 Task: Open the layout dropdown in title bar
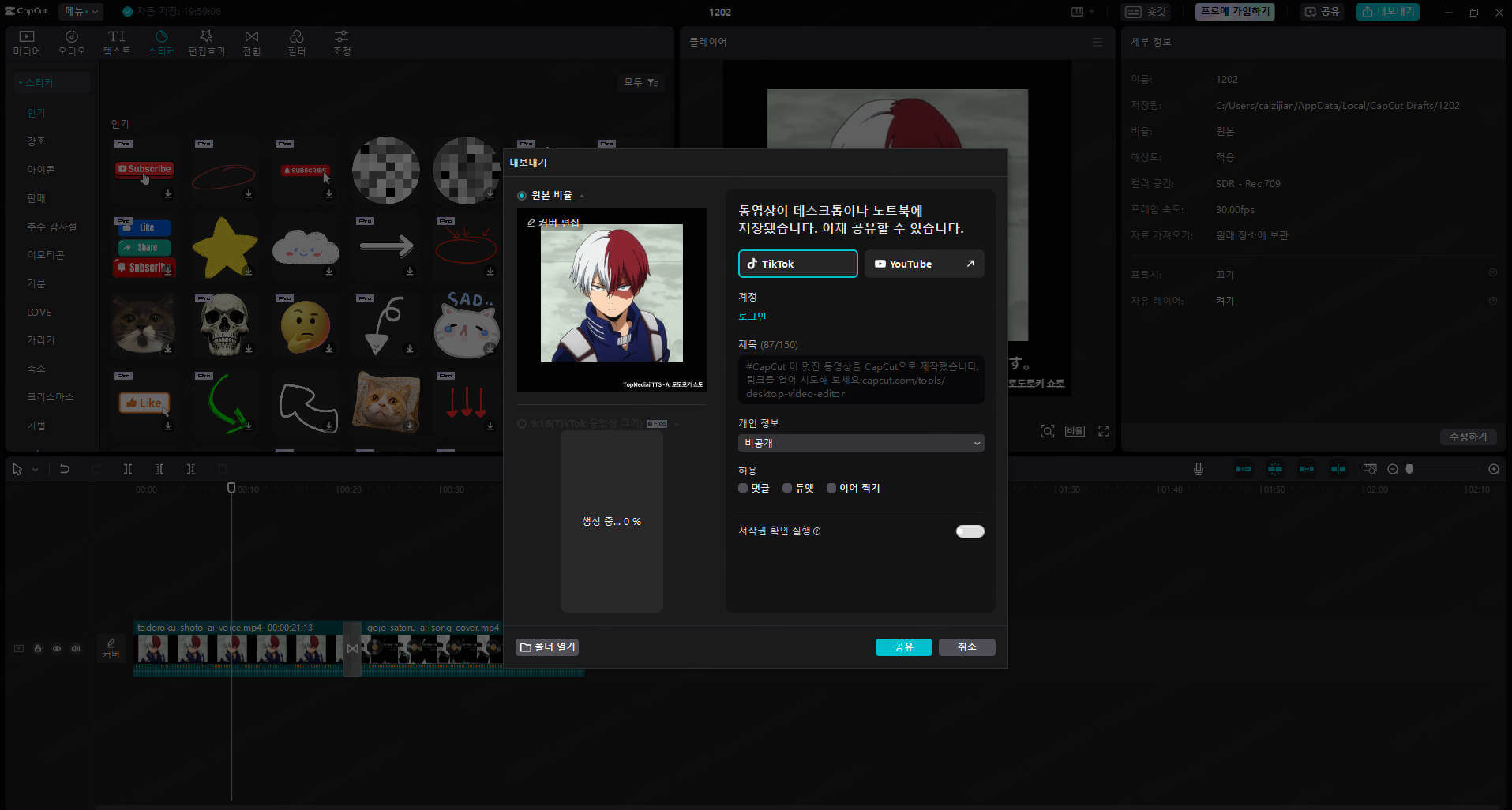[x=1082, y=12]
